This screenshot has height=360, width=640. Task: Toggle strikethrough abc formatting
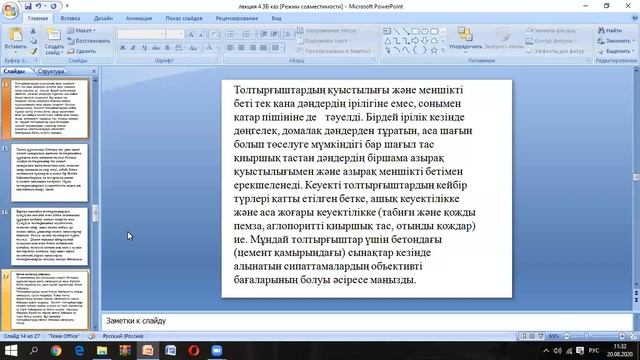[156, 48]
